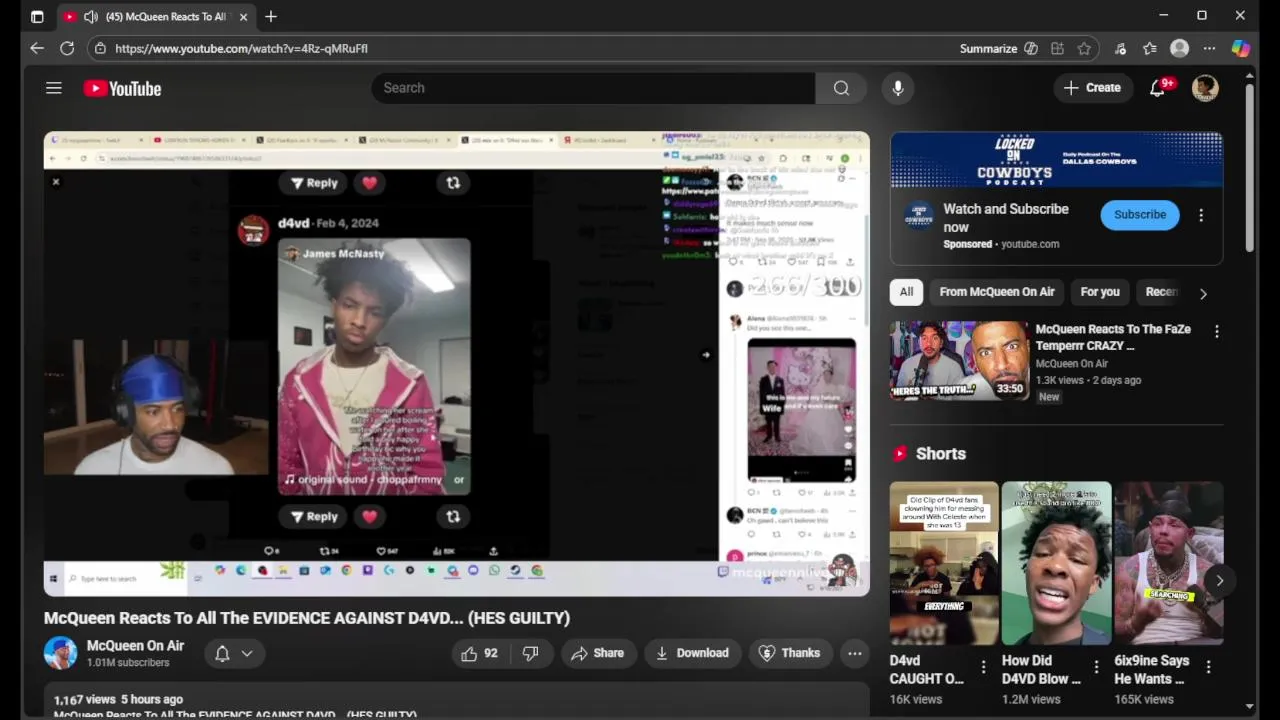Viewport: 1280px width, 720px height.
Task: Click the Locked On Cowboys banner ad
Action: pyautogui.click(x=1056, y=160)
